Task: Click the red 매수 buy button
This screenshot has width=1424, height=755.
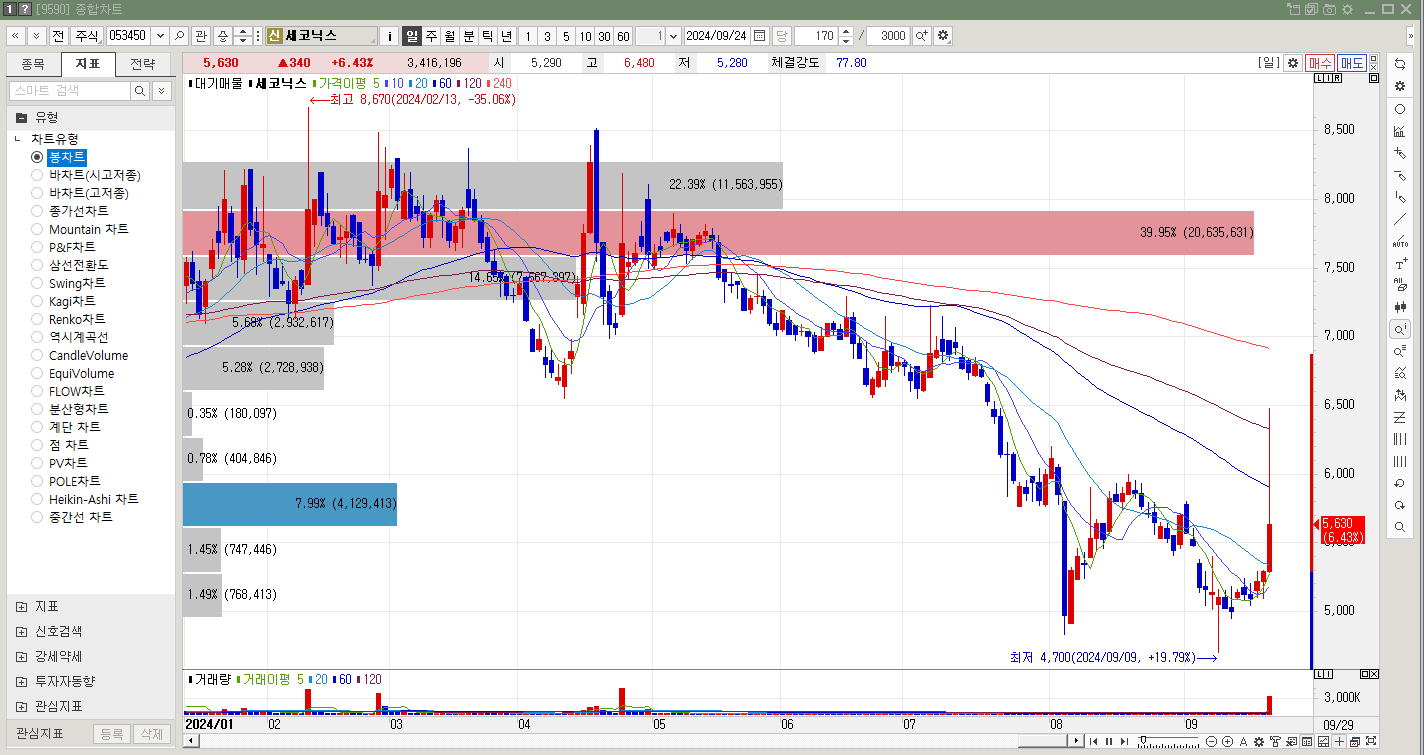Action: coord(1320,62)
